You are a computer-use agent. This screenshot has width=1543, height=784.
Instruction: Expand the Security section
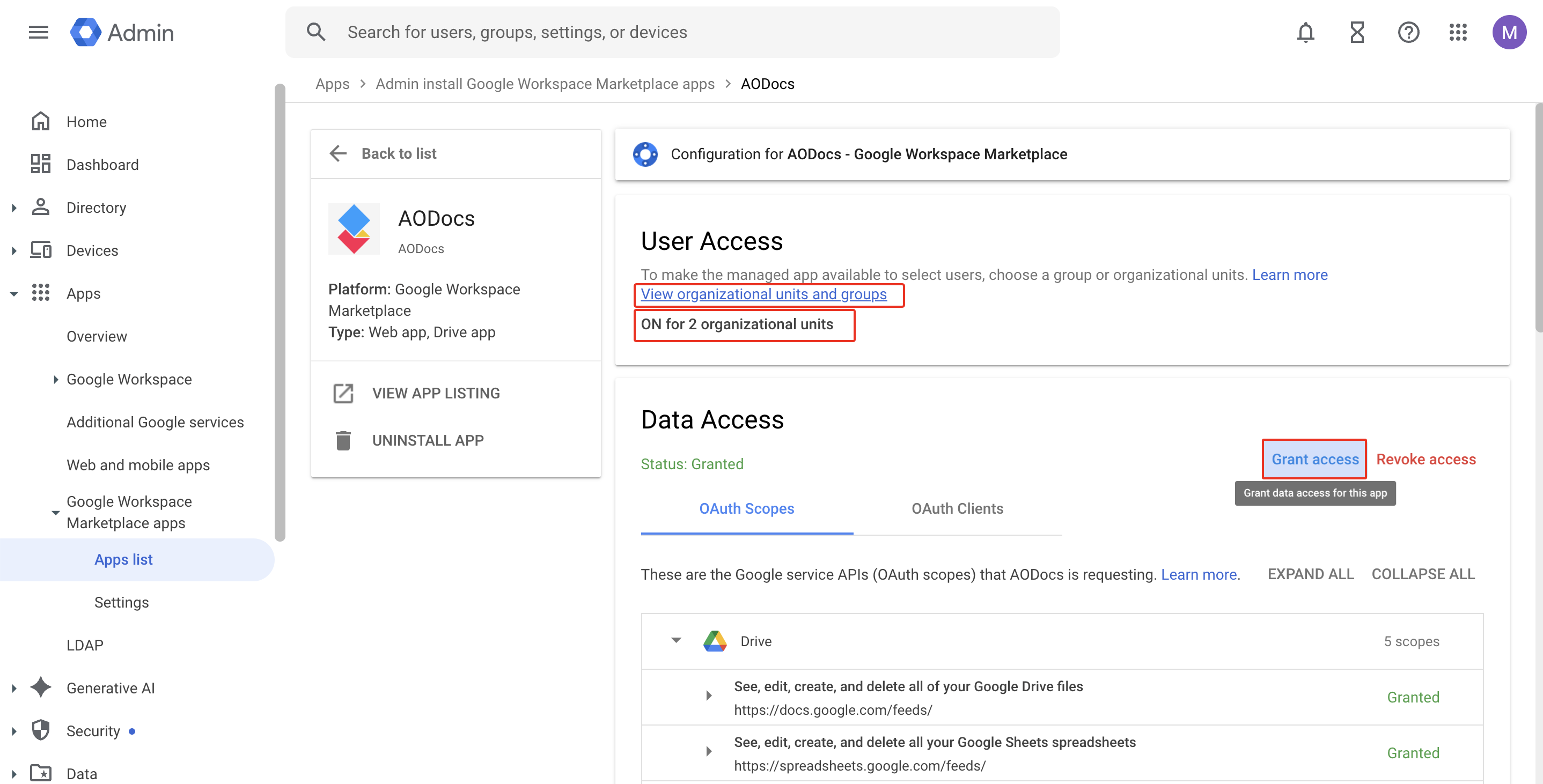14,731
